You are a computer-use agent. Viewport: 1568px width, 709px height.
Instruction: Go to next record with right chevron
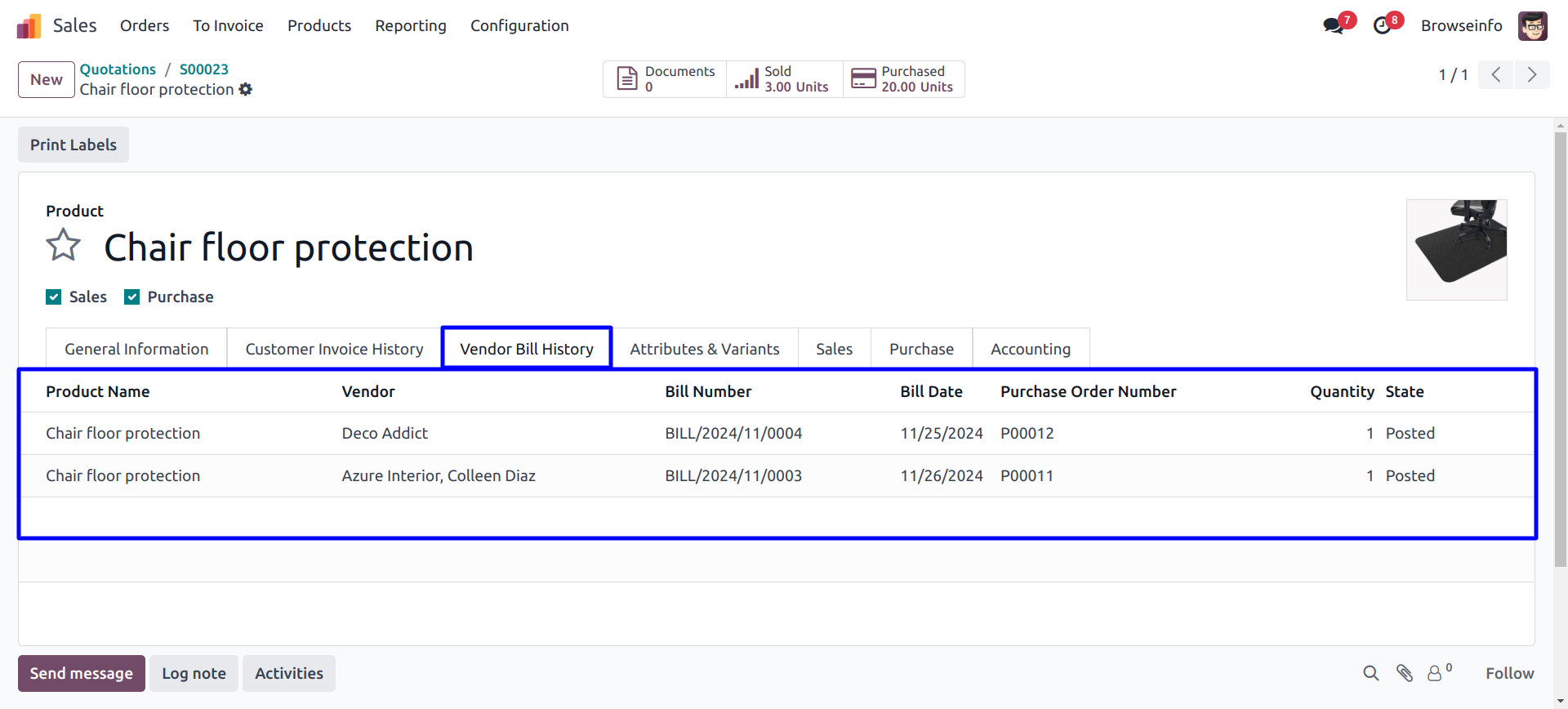click(1532, 75)
